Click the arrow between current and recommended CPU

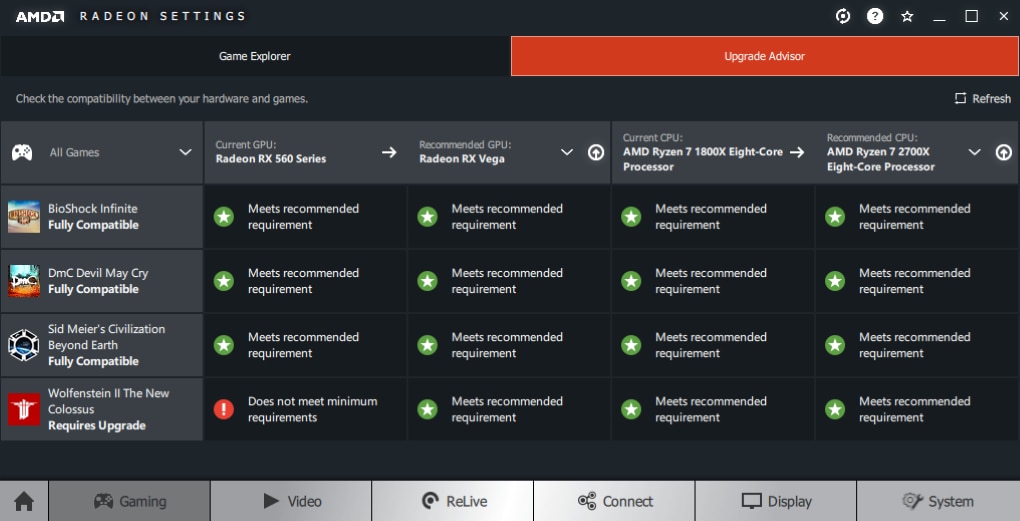tap(797, 152)
